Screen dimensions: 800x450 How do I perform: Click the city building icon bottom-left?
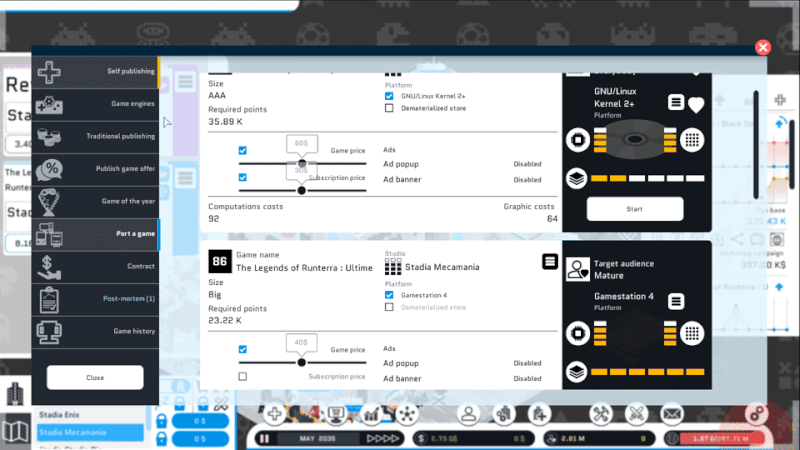(15, 393)
